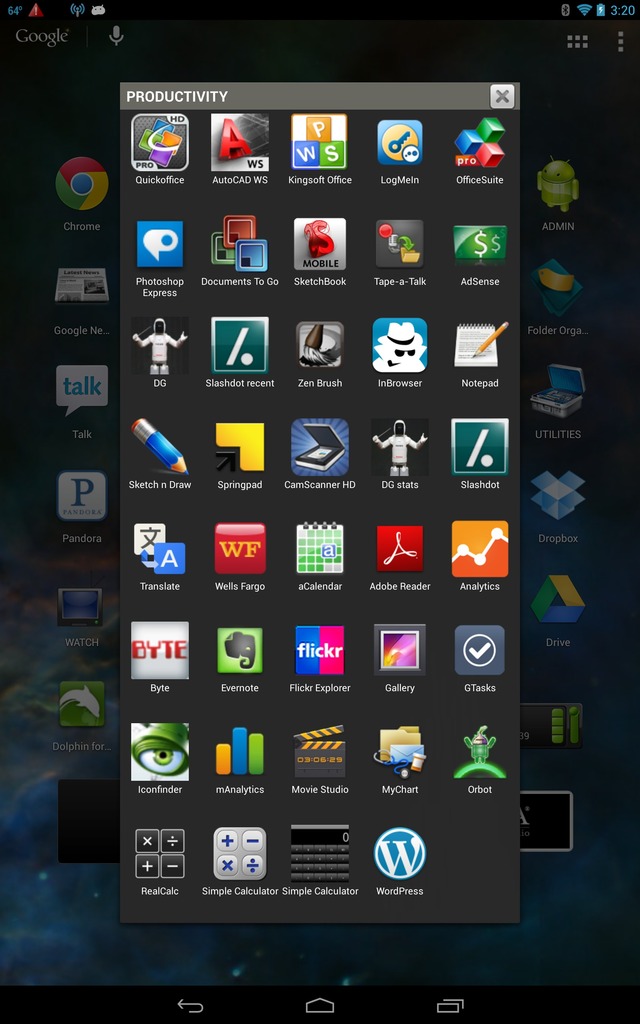Tap the Google search logo
The image size is (640, 1024).
(42, 37)
